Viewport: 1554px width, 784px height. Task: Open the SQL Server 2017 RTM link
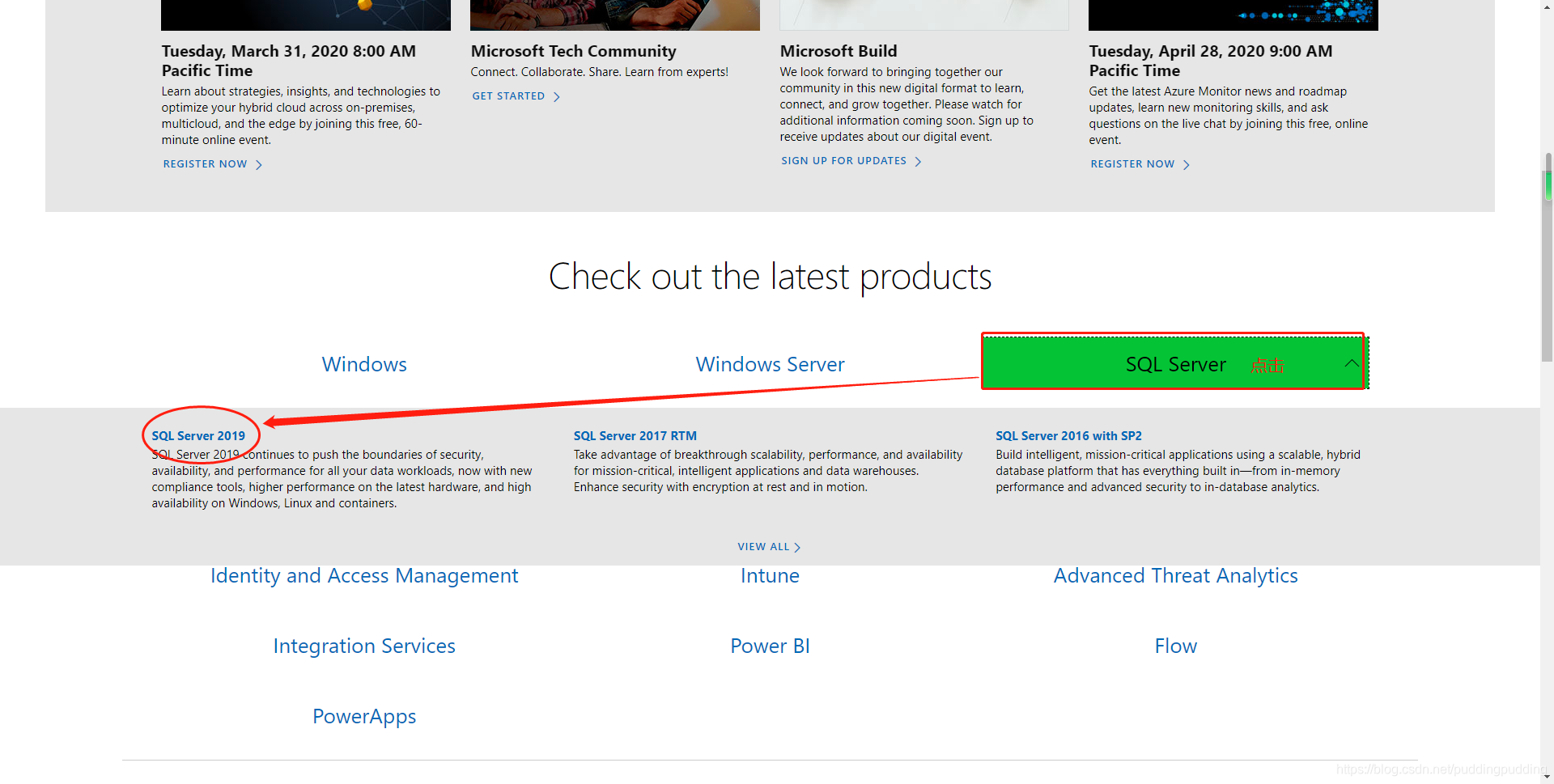[x=635, y=436]
